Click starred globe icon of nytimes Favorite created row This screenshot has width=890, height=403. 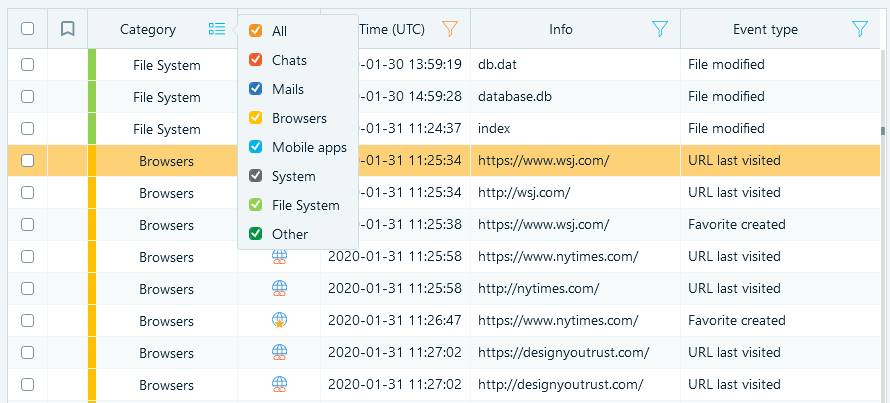[x=279, y=321]
